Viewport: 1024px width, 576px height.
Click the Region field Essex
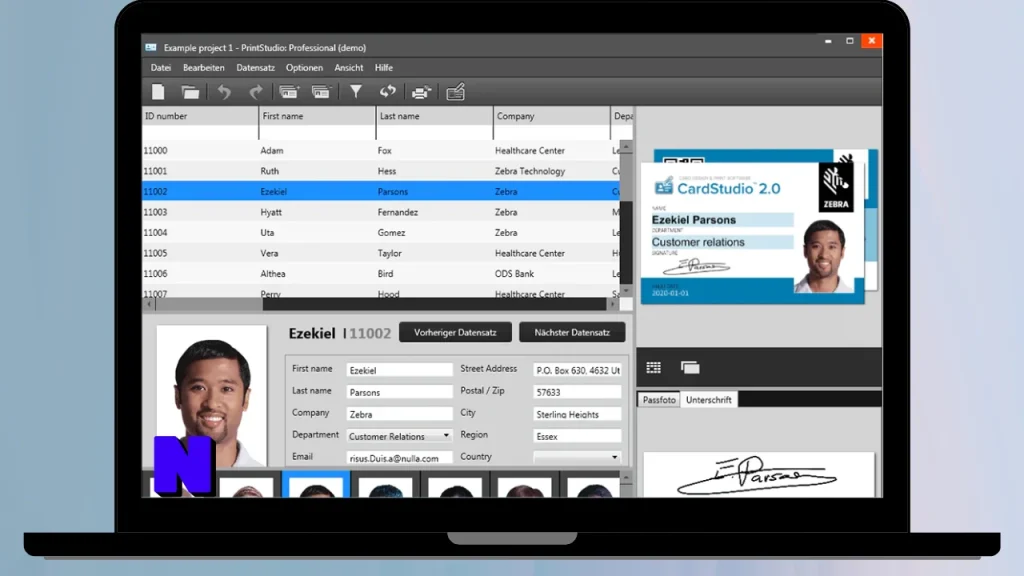(x=577, y=436)
